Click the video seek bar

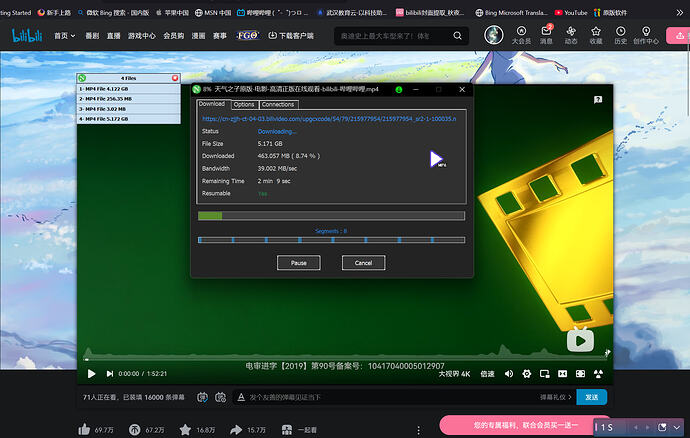[x=345, y=359]
